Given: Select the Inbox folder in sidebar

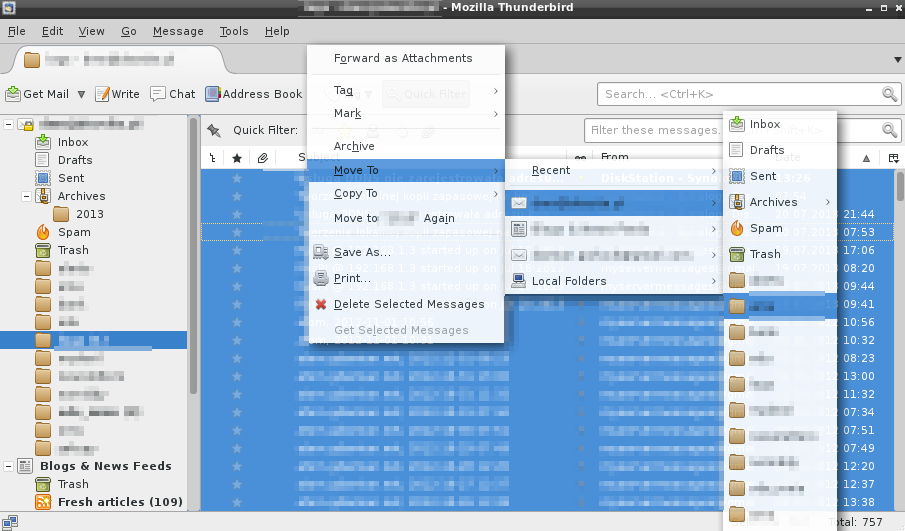Looking at the screenshot, I should pyautogui.click(x=72, y=142).
